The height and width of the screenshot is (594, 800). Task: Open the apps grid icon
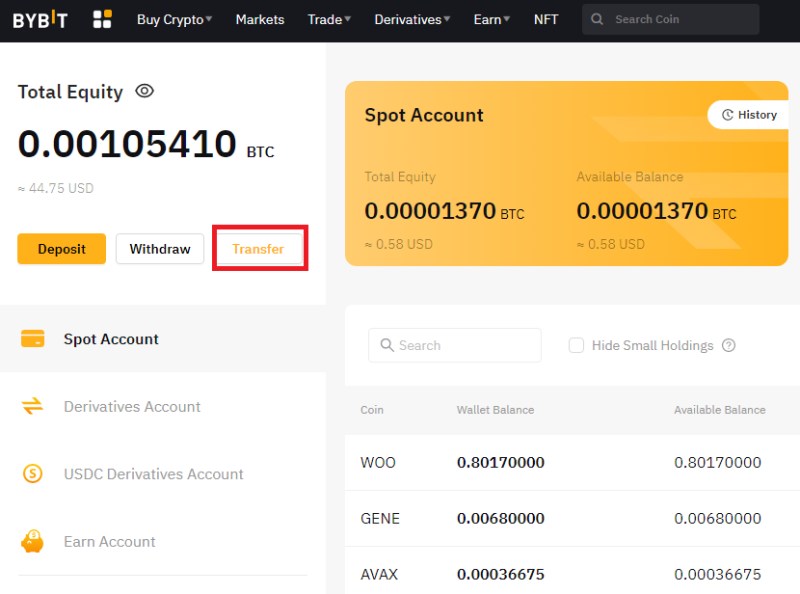click(102, 19)
